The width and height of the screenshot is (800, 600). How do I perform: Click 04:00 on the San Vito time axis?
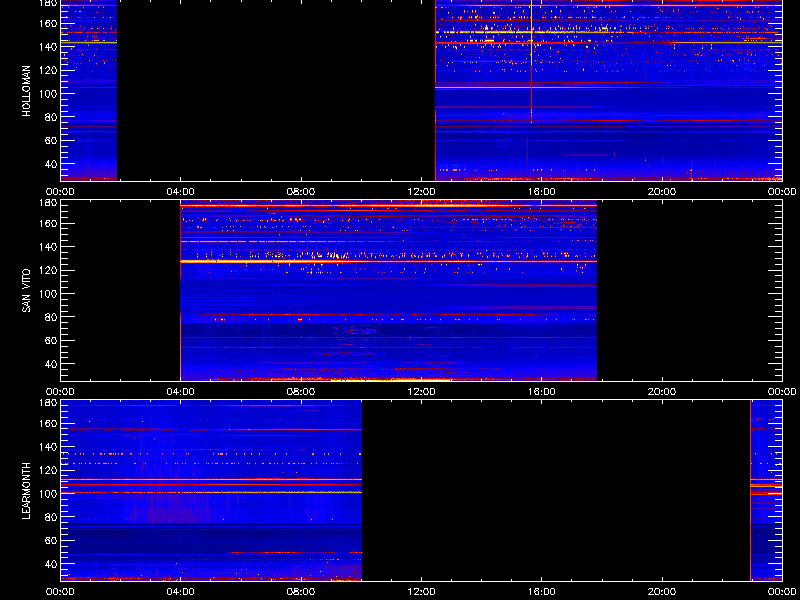(181, 392)
